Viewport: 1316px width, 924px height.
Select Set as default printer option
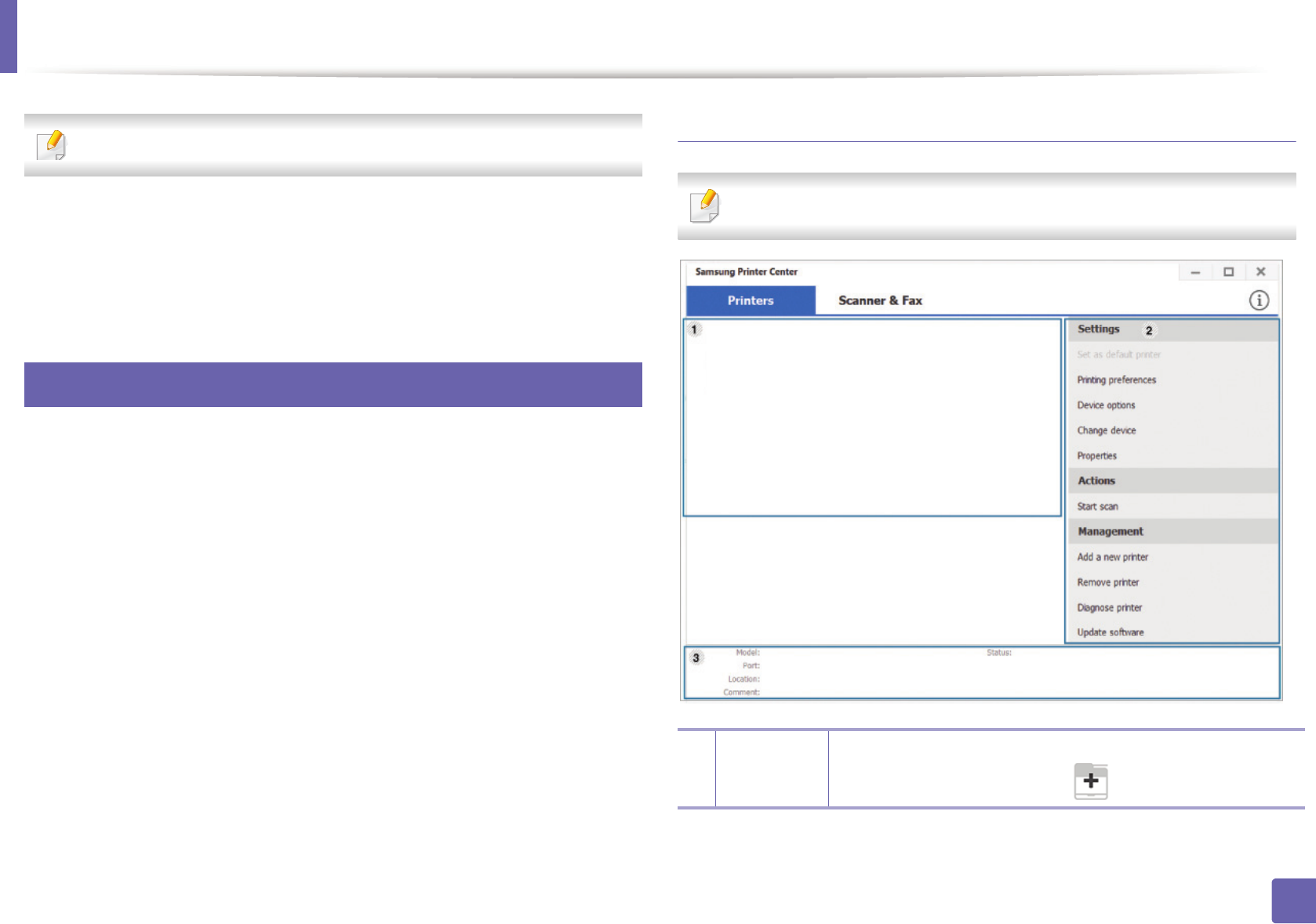pyautogui.click(x=1118, y=355)
